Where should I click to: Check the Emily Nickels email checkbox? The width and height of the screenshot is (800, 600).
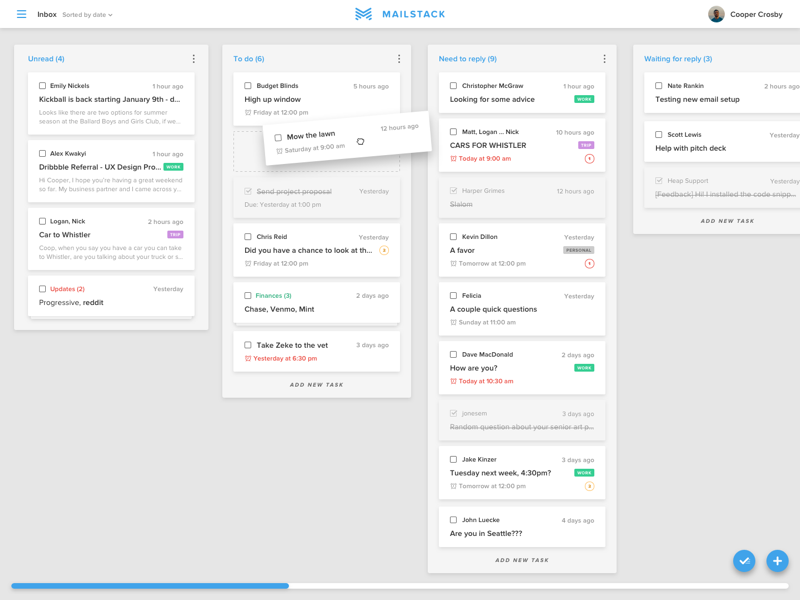[x=42, y=86]
